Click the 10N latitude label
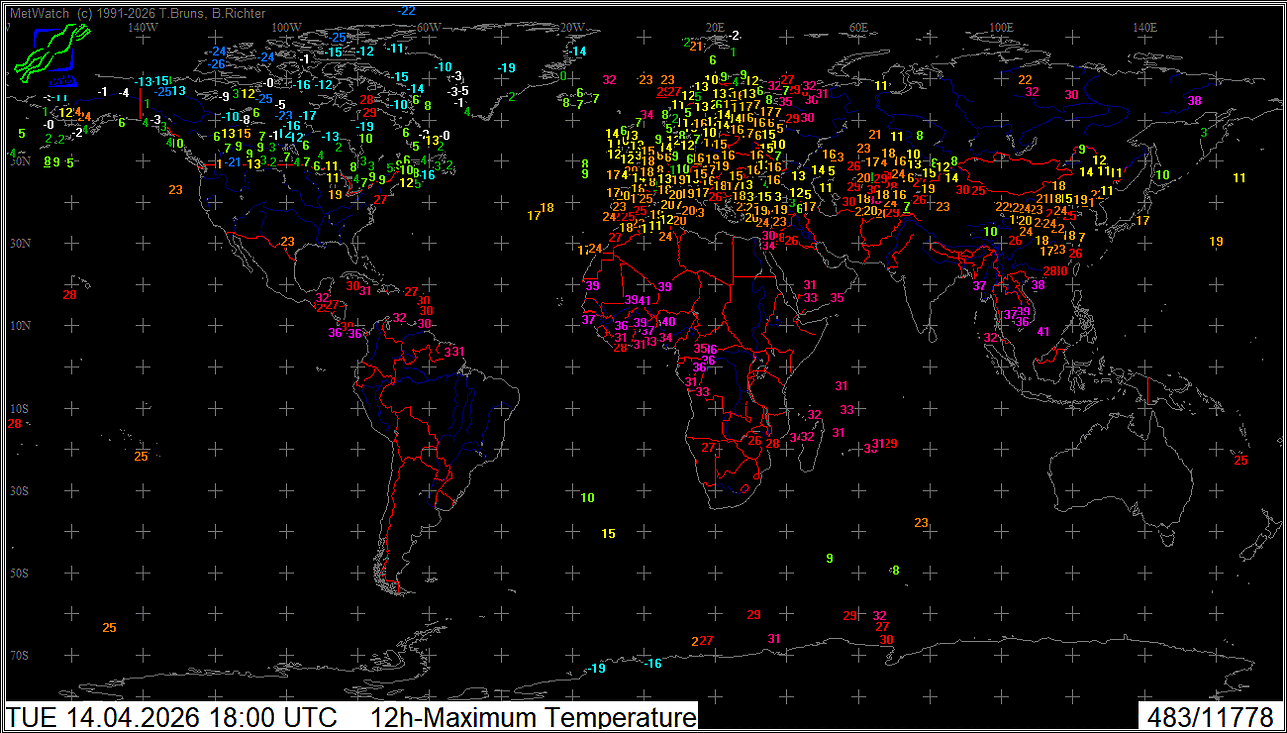 click(20, 326)
